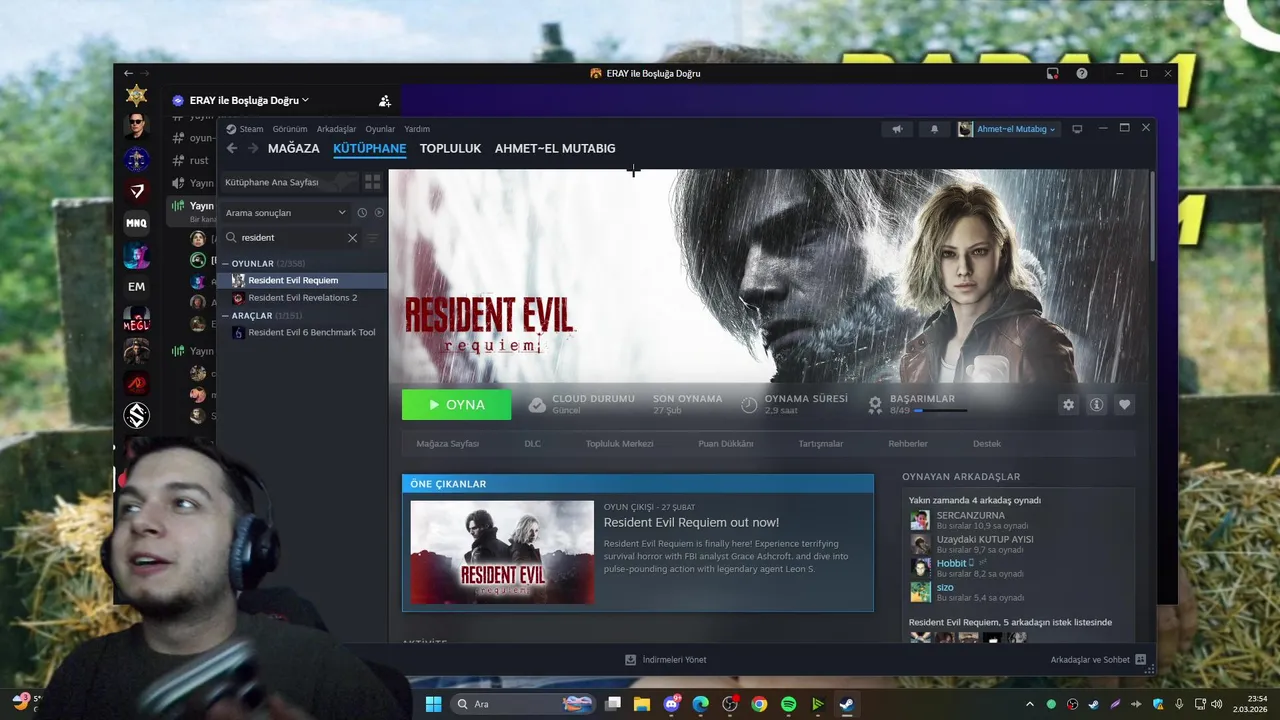Clear the library search text

(352, 238)
